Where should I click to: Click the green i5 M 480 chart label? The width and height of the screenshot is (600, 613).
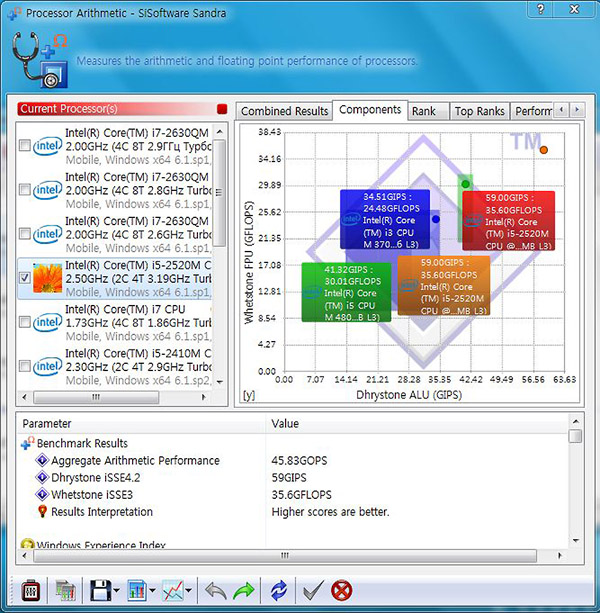coord(346,293)
